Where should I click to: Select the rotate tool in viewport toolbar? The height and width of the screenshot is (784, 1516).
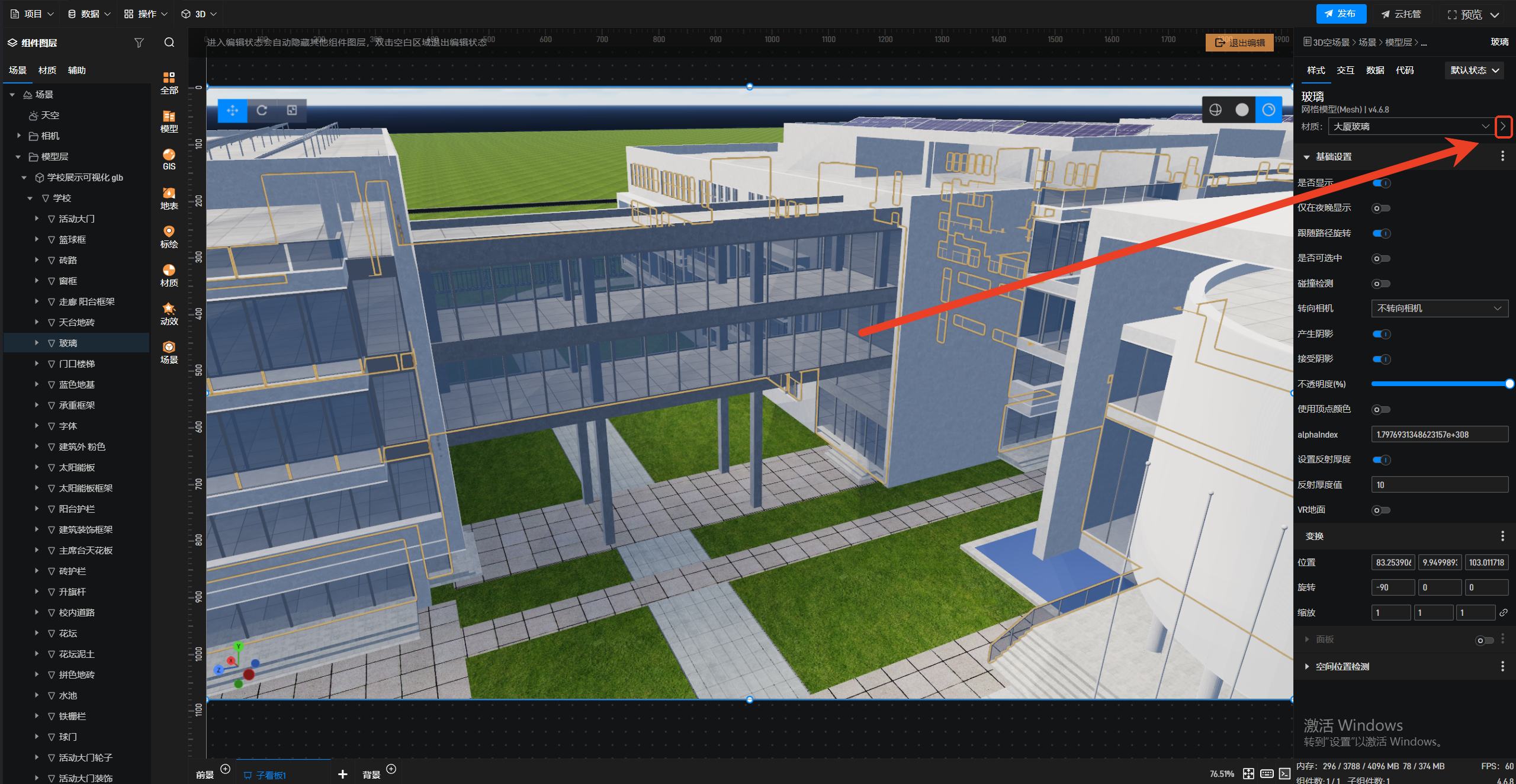click(262, 110)
